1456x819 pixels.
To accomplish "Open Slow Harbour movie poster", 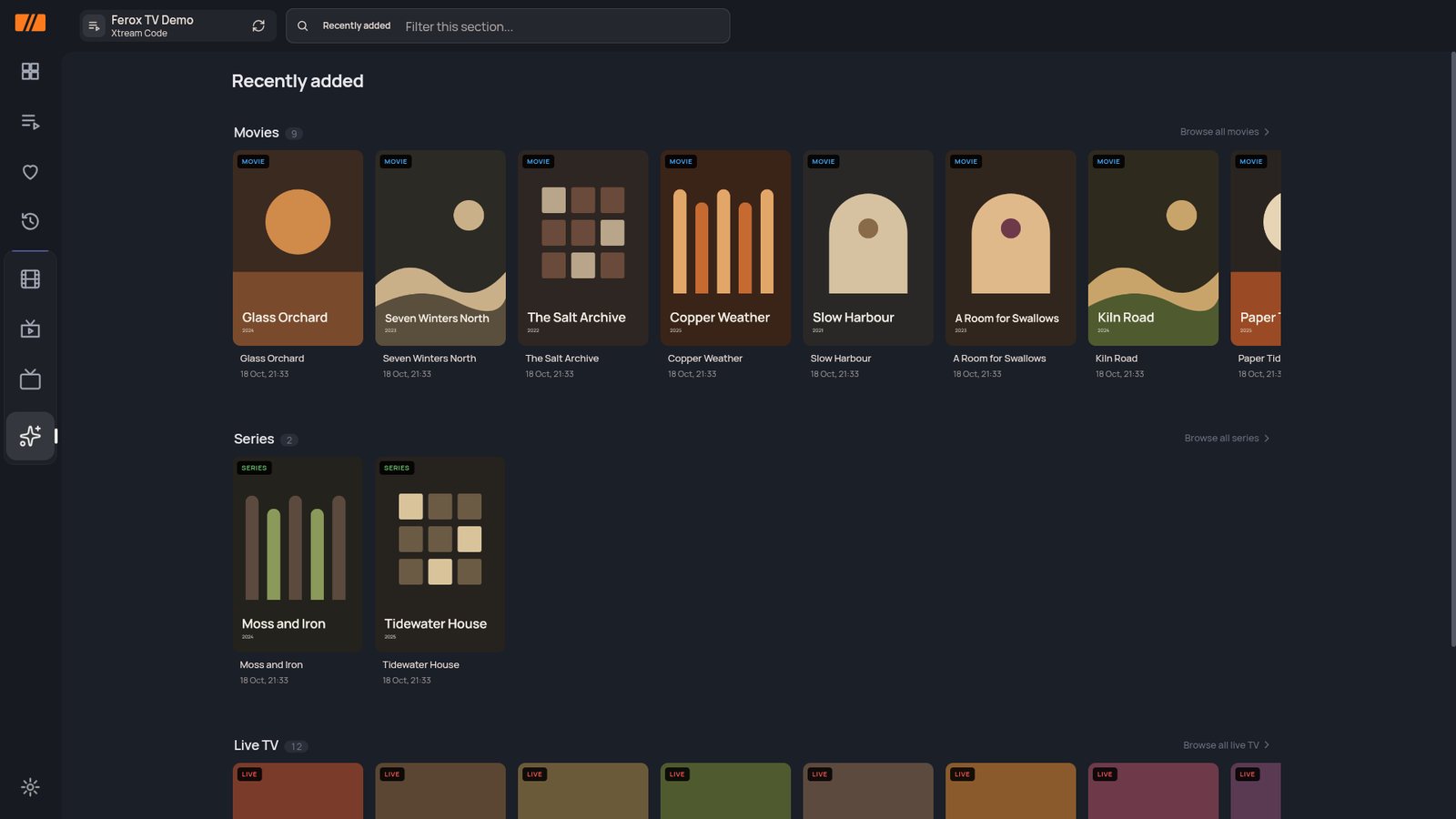I will (x=868, y=248).
